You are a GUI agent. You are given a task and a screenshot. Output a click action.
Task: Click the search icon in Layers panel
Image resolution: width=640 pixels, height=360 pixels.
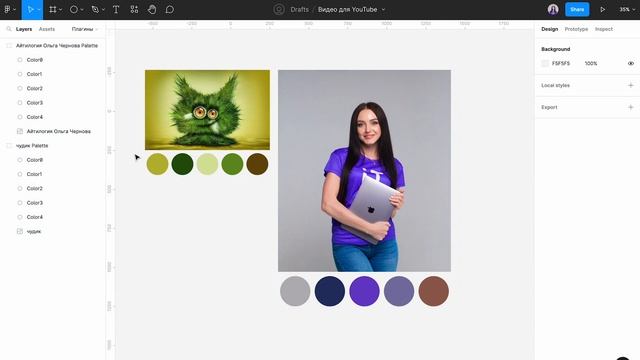click(x=9, y=29)
